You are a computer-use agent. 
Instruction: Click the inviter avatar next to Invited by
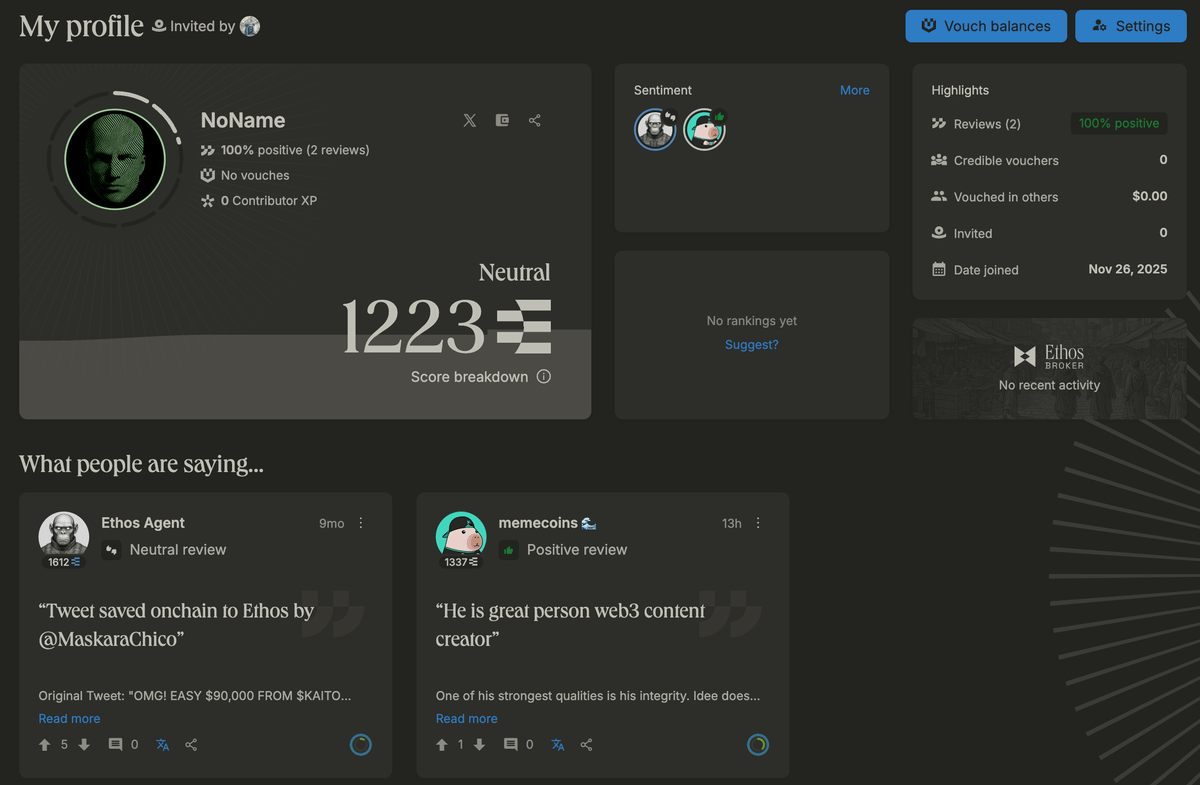click(250, 27)
